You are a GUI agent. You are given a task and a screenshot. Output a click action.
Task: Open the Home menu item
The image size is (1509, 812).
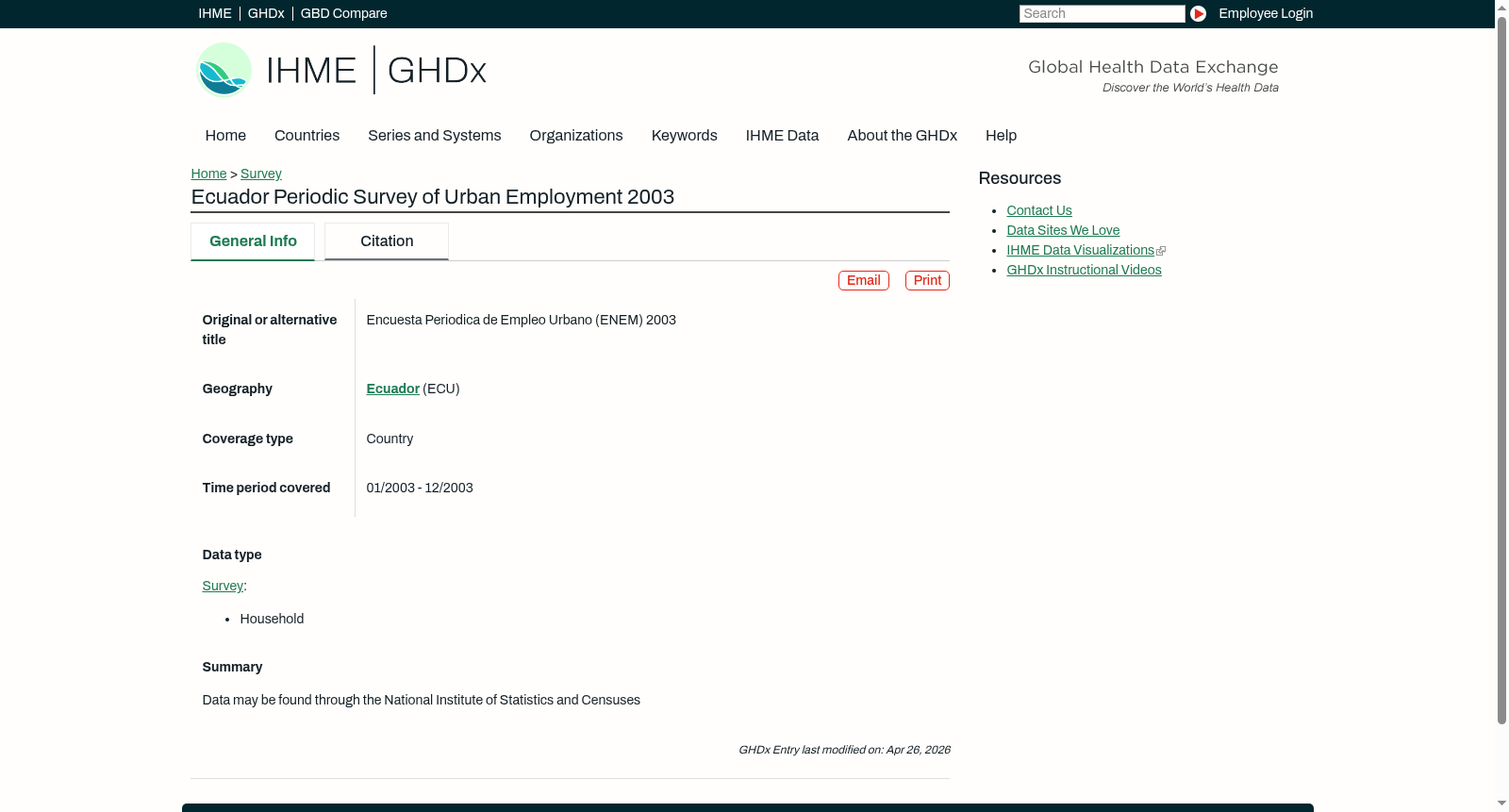coord(225,136)
